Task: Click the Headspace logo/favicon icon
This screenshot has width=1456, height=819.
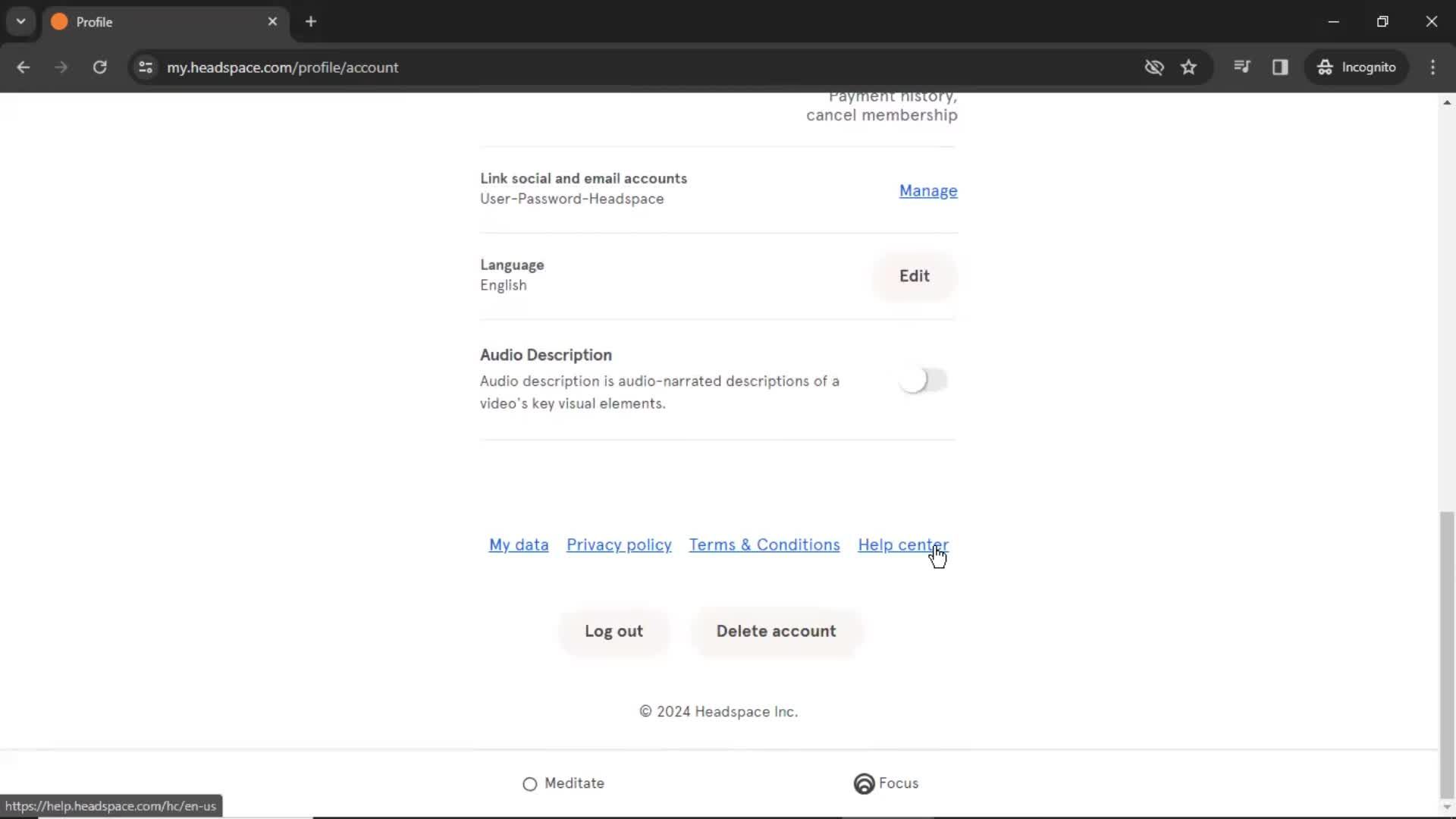Action: [x=60, y=21]
